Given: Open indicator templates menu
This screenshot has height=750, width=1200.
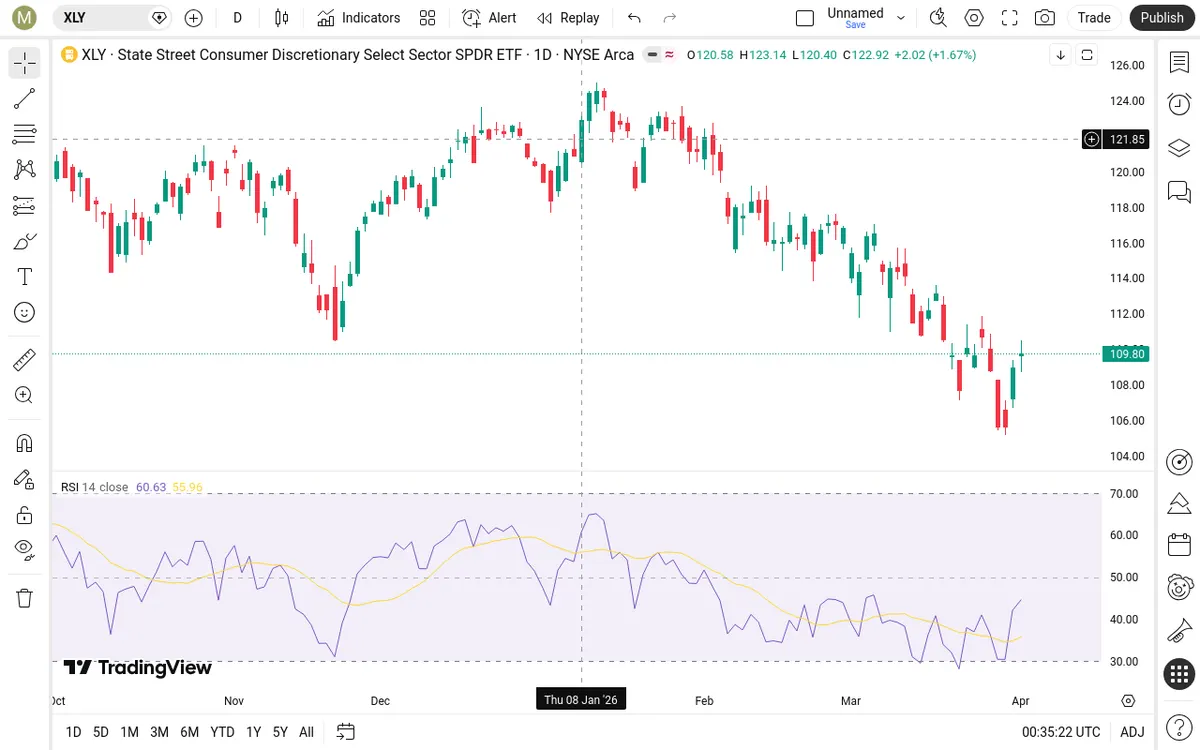Looking at the screenshot, I should pyautogui.click(x=428, y=18).
